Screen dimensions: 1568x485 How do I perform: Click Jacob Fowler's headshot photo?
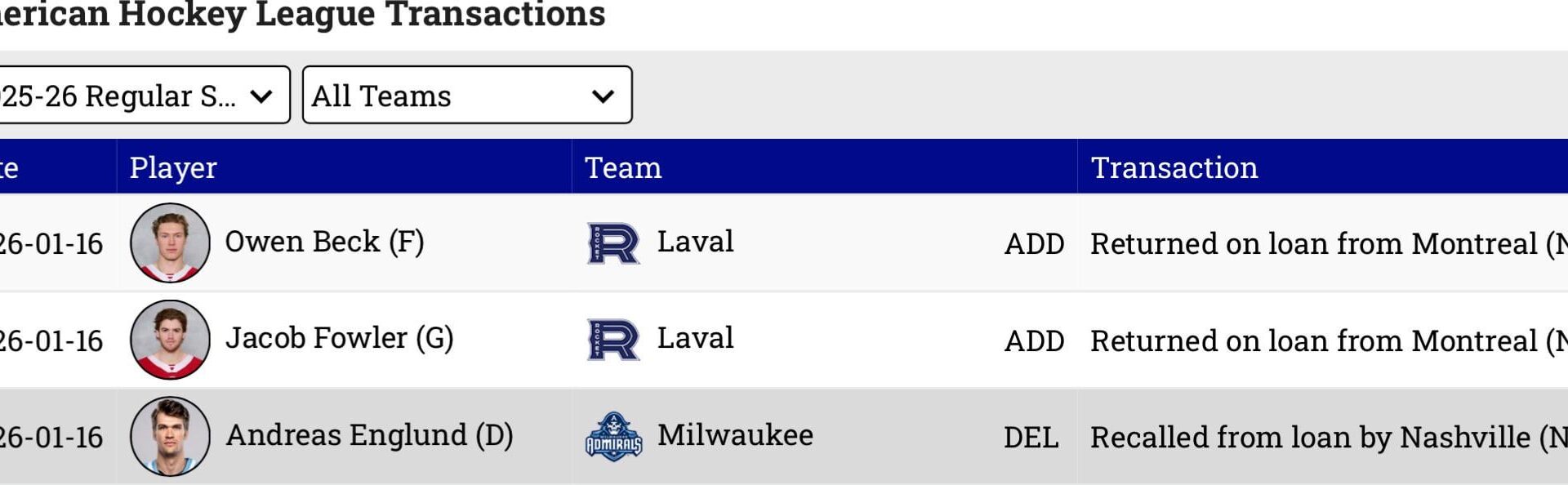coord(169,339)
